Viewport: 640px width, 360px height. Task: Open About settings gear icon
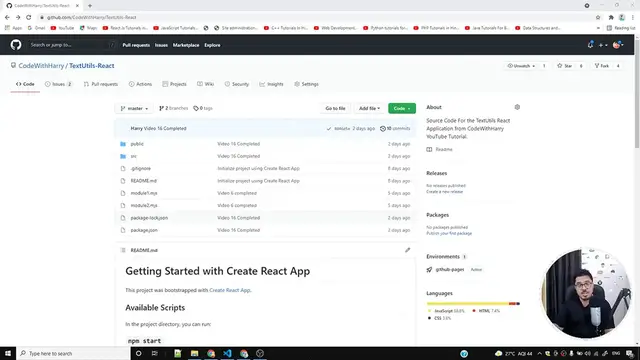click(517, 107)
